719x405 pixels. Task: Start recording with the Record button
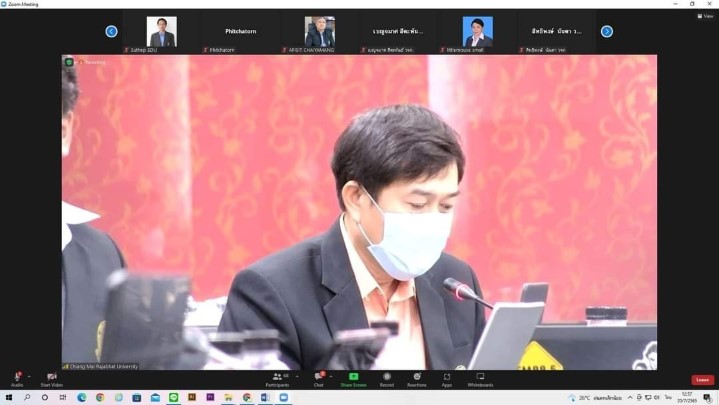click(x=387, y=379)
